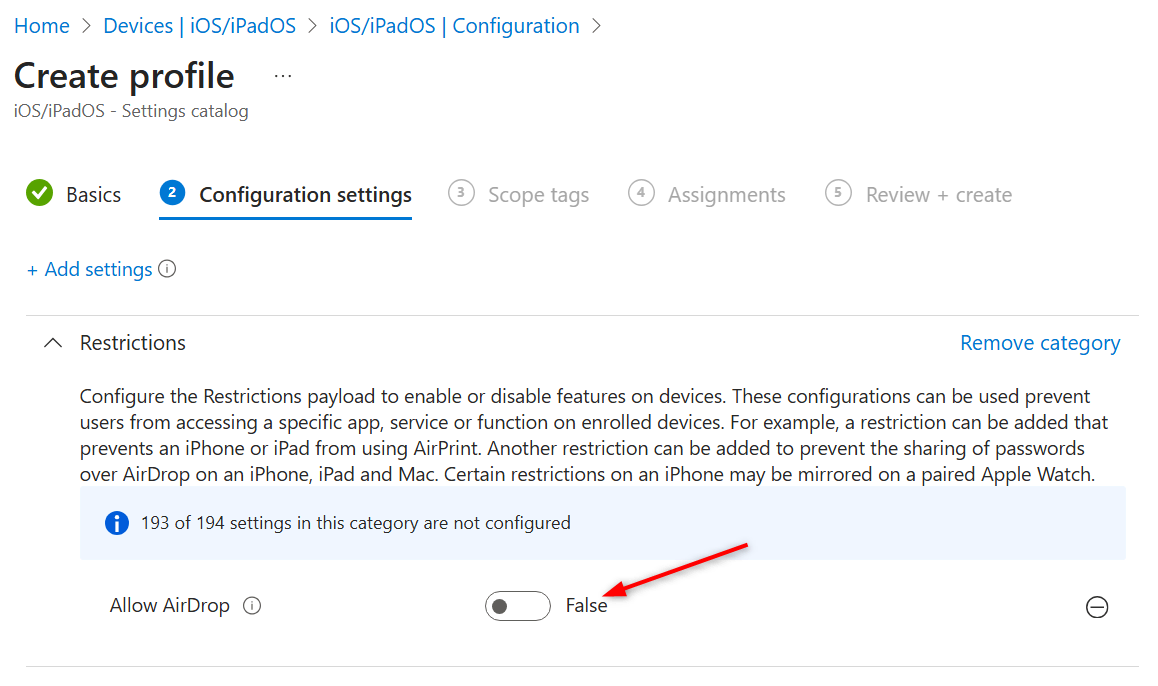Click the numbered circle for Assignments step
This screenshot has height=686, width=1158.
tap(641, 194)
